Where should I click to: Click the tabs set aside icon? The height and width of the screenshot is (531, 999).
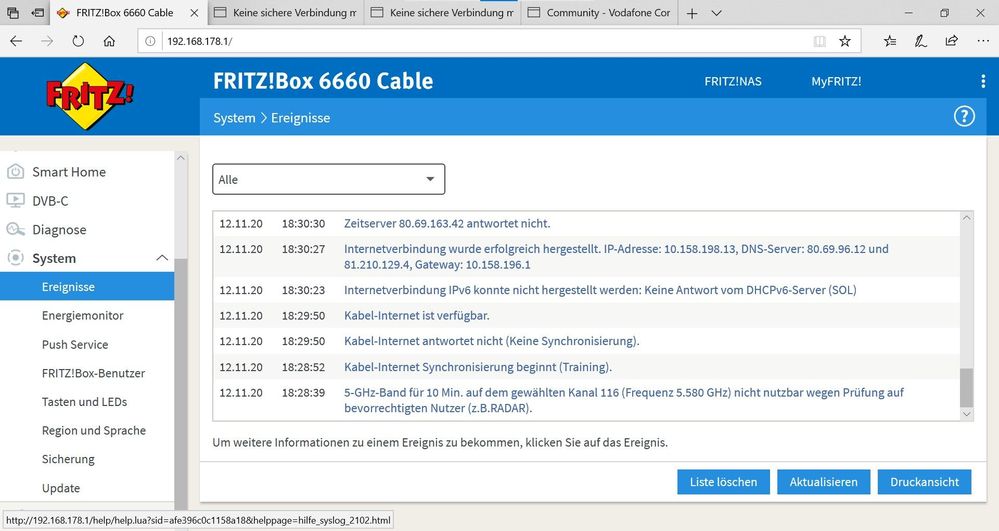13,13
